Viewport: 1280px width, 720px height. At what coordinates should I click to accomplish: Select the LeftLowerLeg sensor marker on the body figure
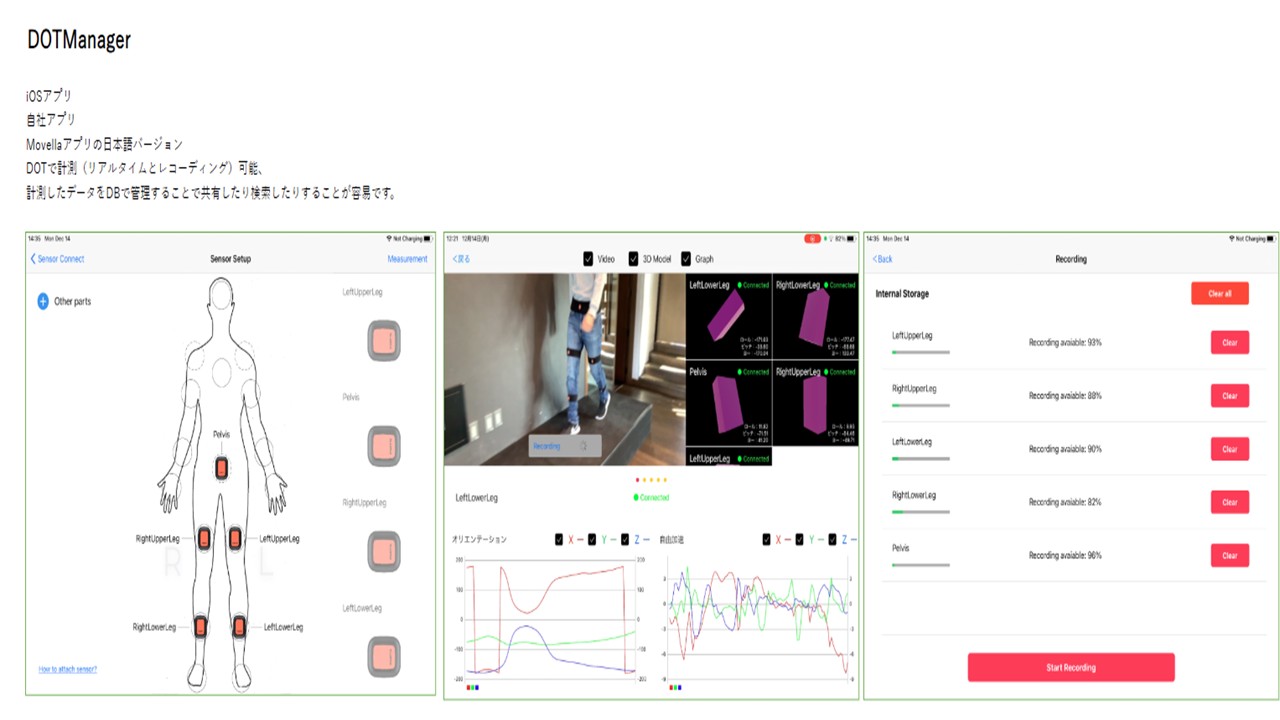point(239,627)
